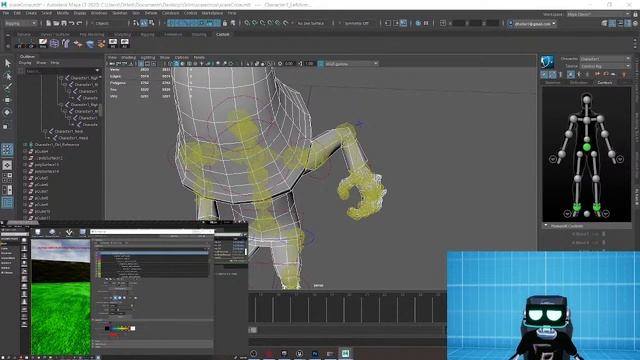Open the Windows menu in main menu bar
The image size is (640, 360).
99,13
